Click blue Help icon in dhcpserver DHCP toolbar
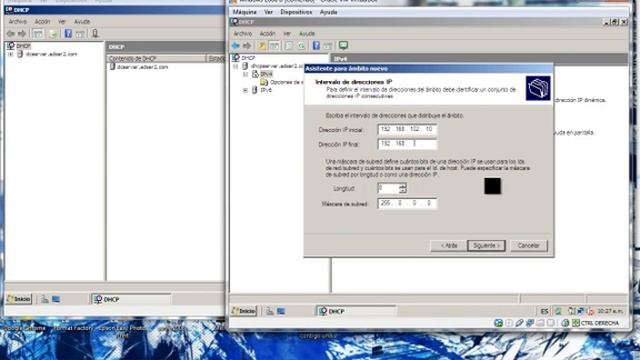 316,46
